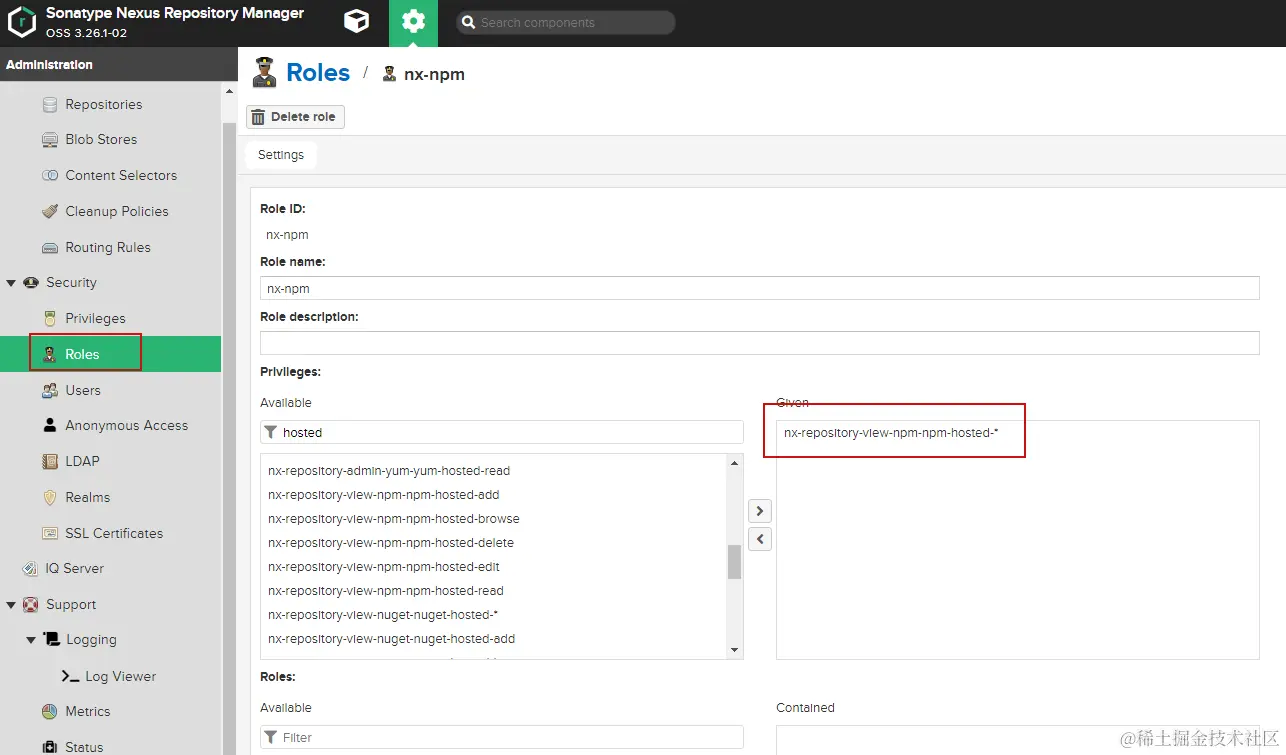Viewport: 1286px width, 755px height.
Task: Collapse the Logging tree node
Action: [31, 640]
